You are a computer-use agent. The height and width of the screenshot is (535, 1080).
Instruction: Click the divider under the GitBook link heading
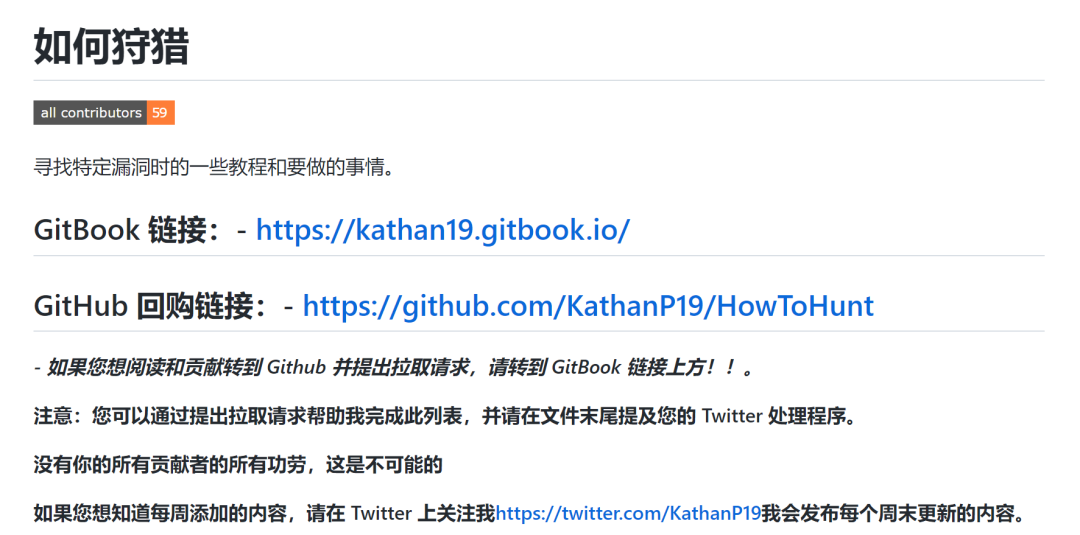pos(539,255)
